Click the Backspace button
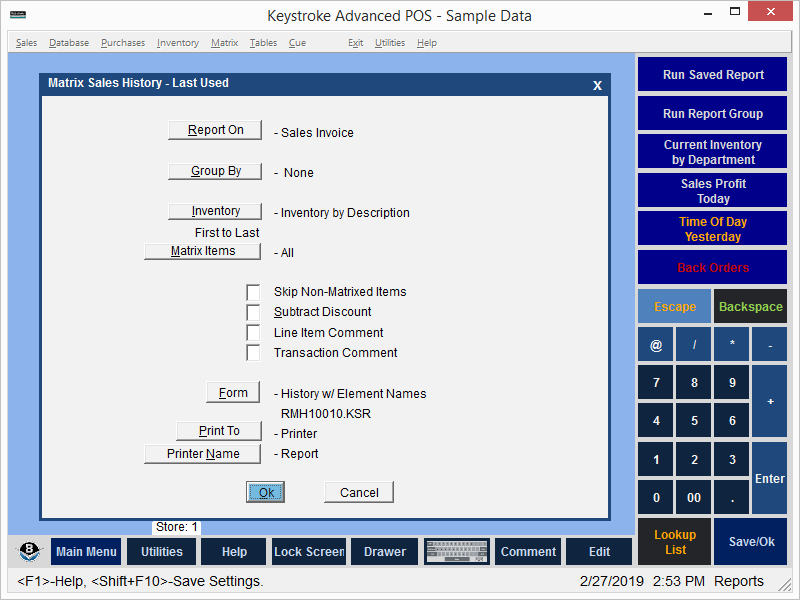The width and height of the screenshot is (800, 600). [x=751, y=306]
